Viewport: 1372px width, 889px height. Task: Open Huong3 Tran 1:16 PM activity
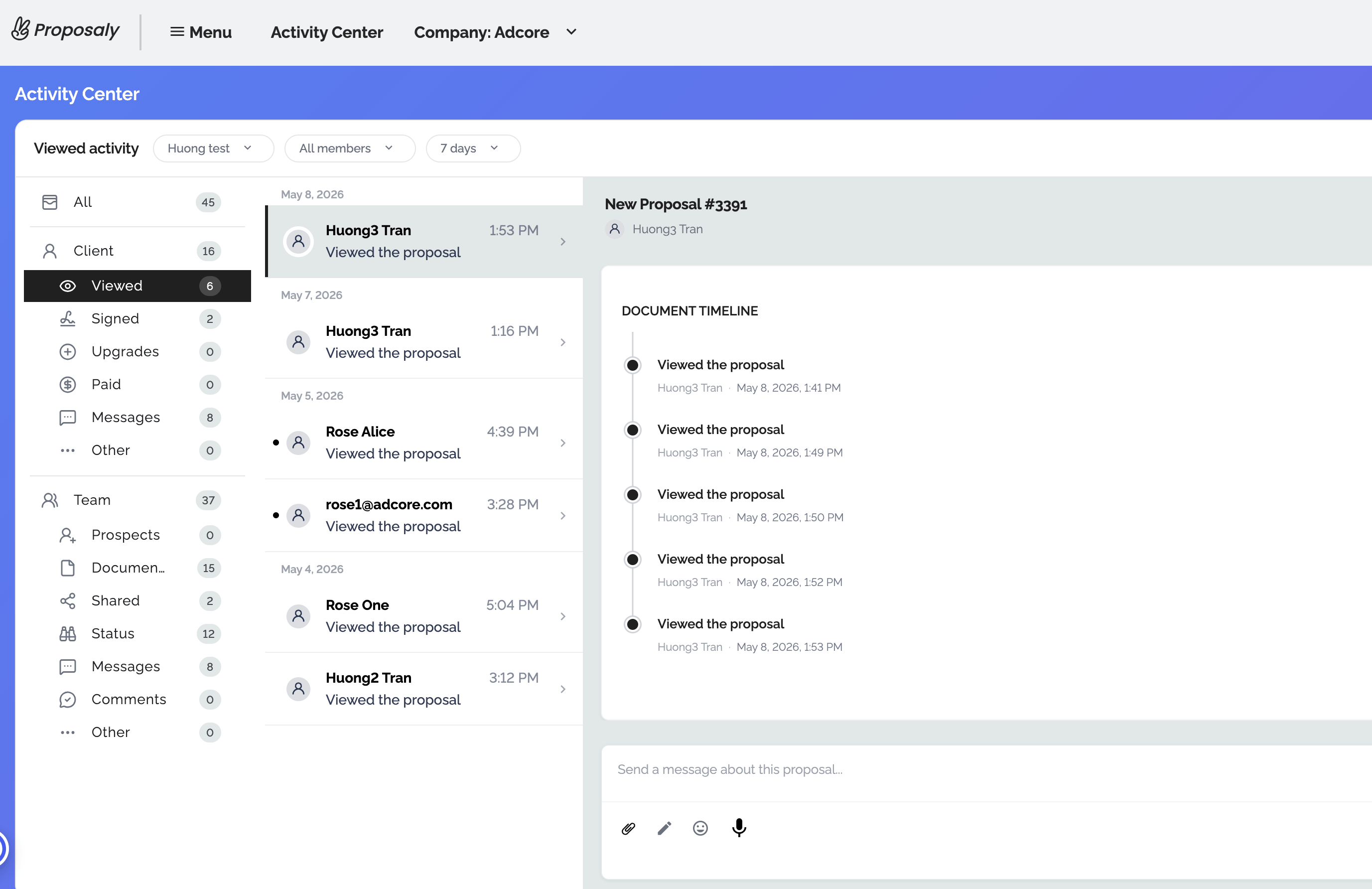[x=424, y=342]
